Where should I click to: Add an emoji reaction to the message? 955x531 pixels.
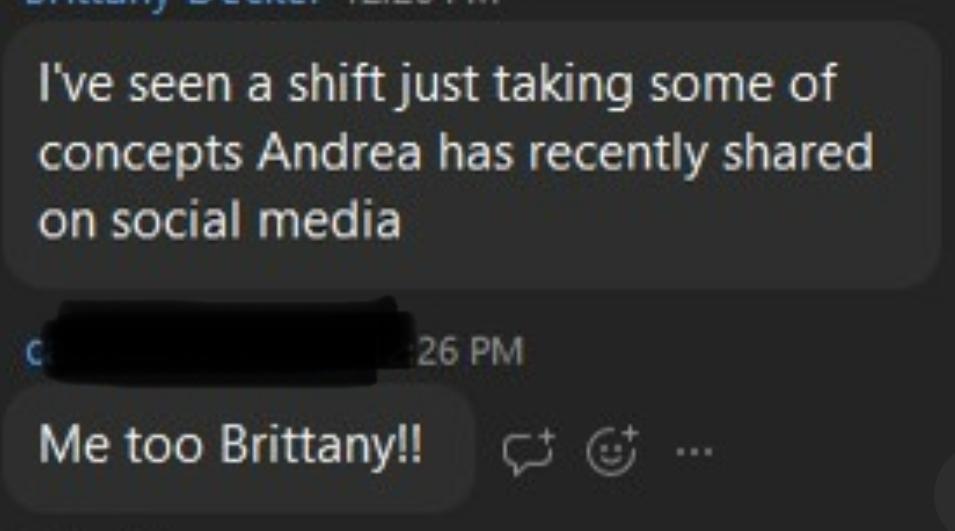pos(611,451)
